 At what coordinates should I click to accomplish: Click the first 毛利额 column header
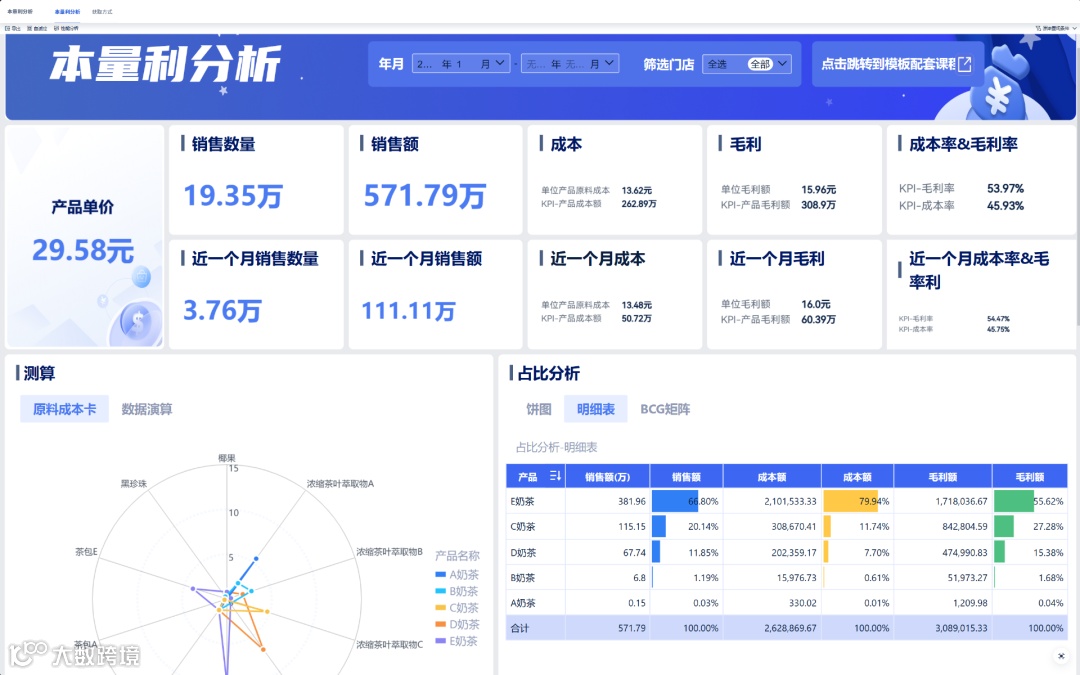pos(943,477)
